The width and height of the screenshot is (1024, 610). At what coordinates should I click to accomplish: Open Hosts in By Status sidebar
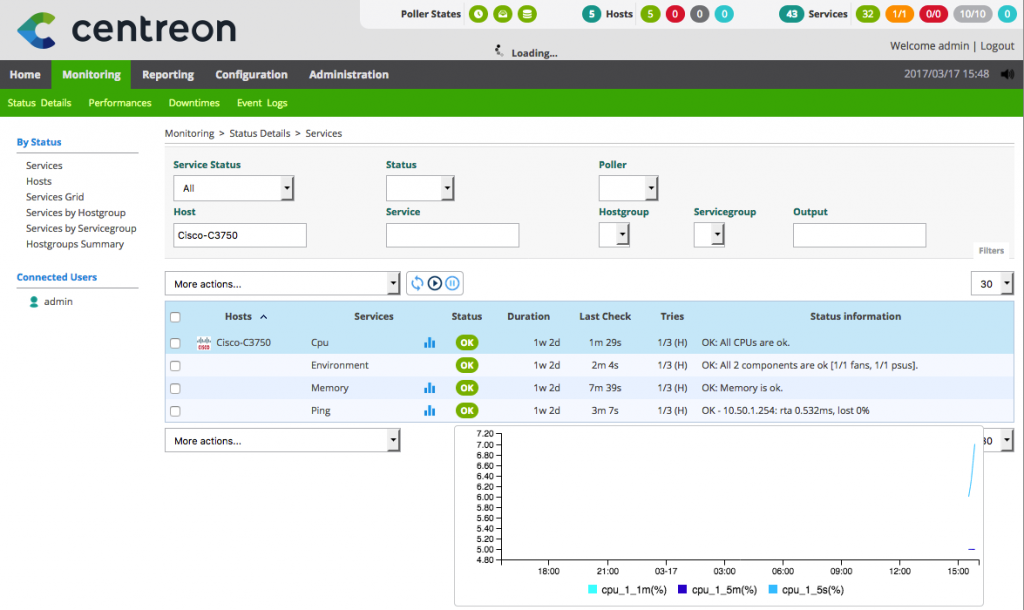[39, 181]
